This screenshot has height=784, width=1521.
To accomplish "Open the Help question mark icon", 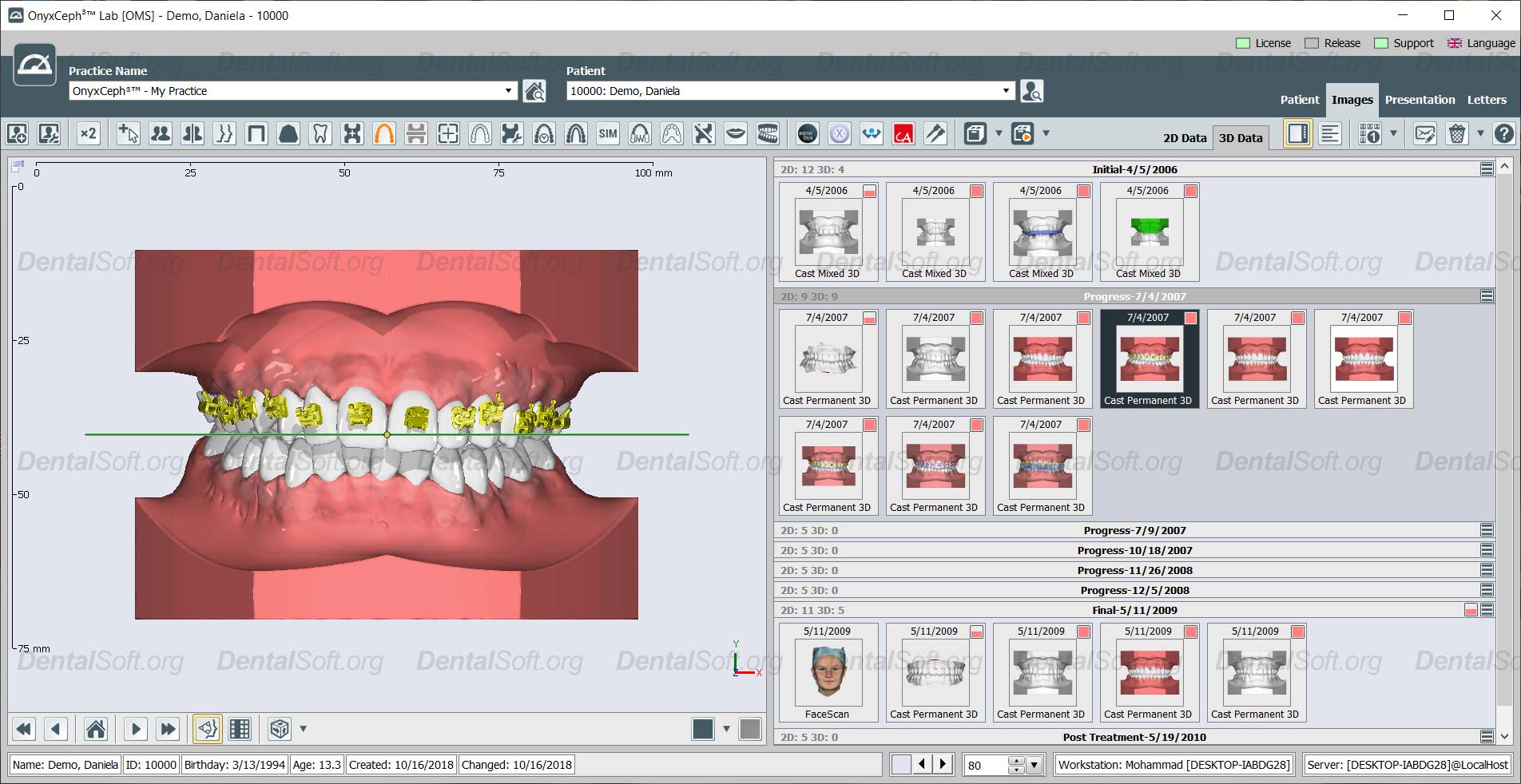I will (x=1507, y=133).
